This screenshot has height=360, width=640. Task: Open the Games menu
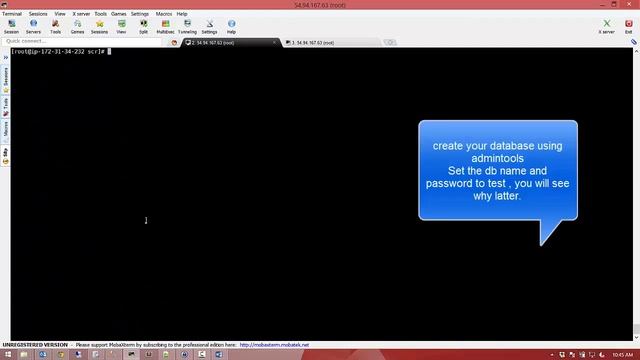(119, 14)
